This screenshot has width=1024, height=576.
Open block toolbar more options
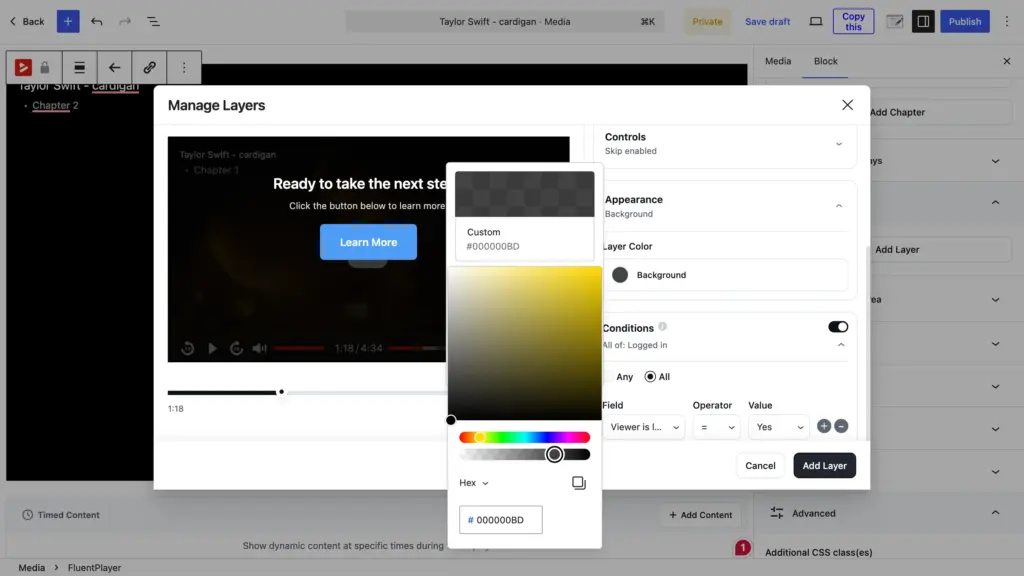(184, 67)
